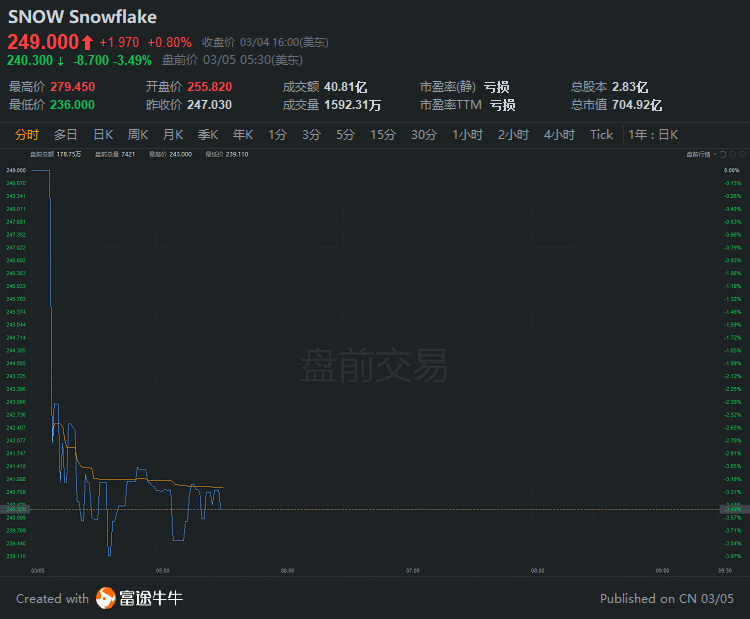Click the Published on CN 03/05 text

667,598
